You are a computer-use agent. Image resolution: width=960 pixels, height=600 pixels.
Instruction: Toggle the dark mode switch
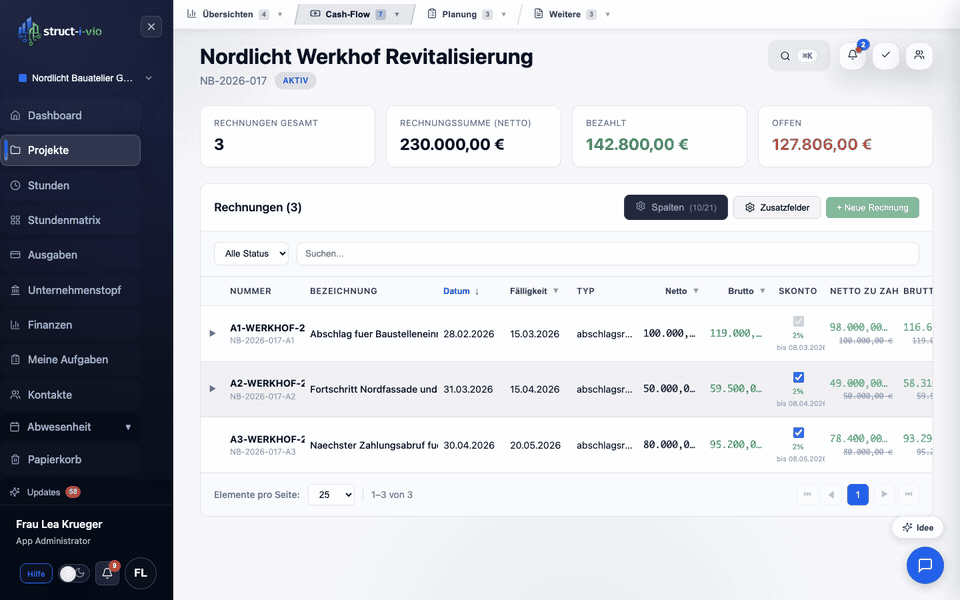pos(73,573)
